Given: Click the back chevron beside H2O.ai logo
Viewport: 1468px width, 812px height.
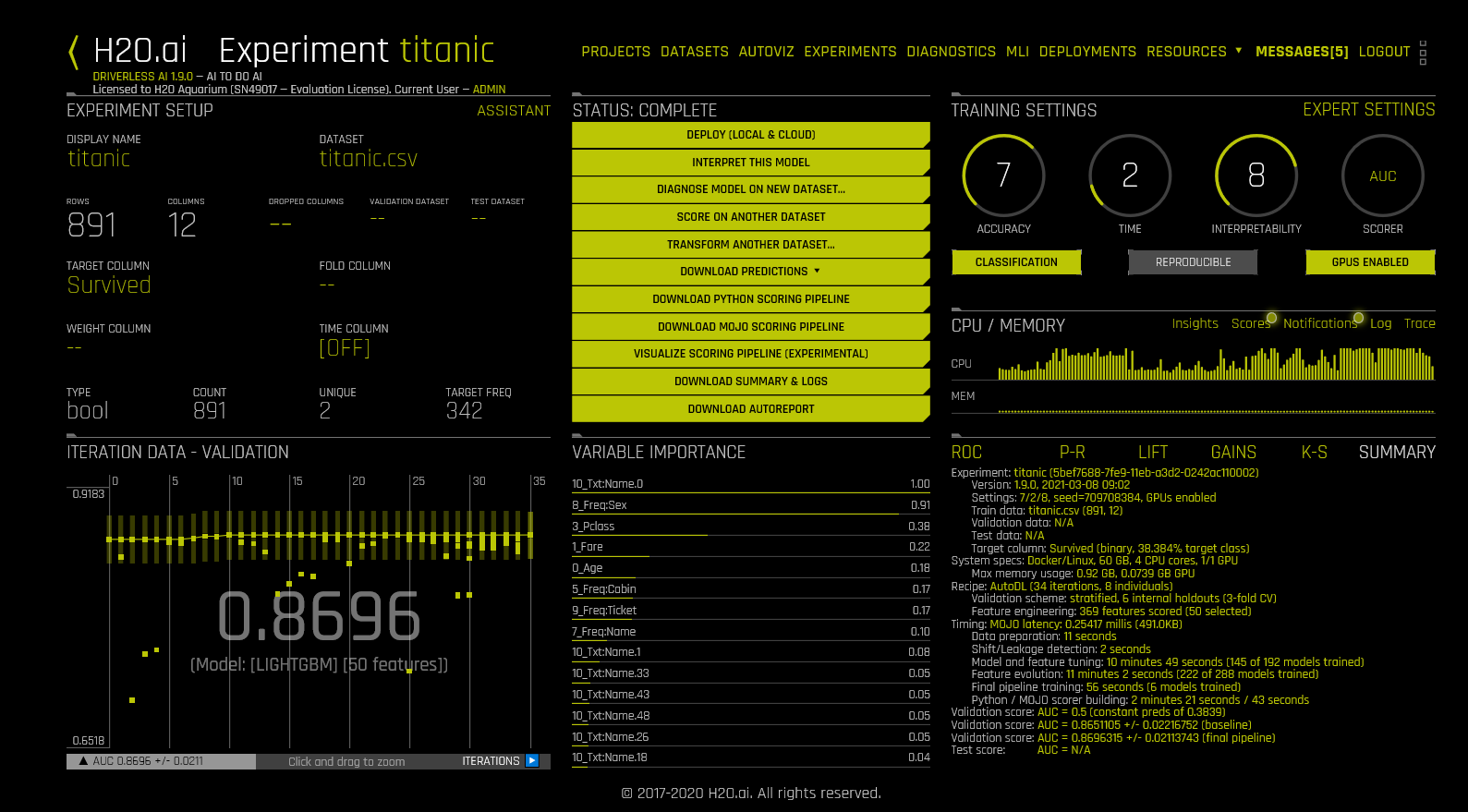Looking at the screenshot, I should point(74,52).
